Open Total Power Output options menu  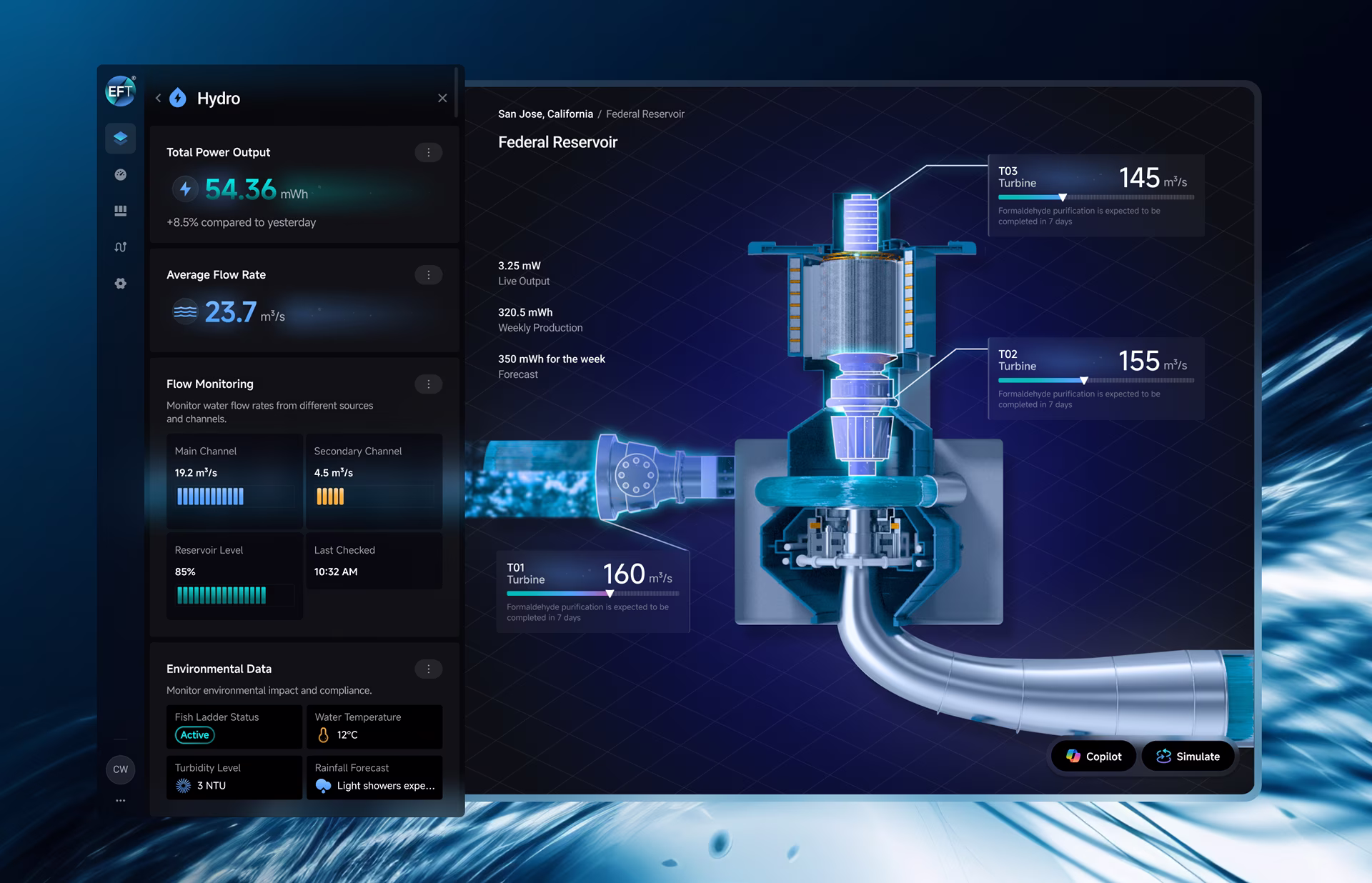click(x=428, y=152)
